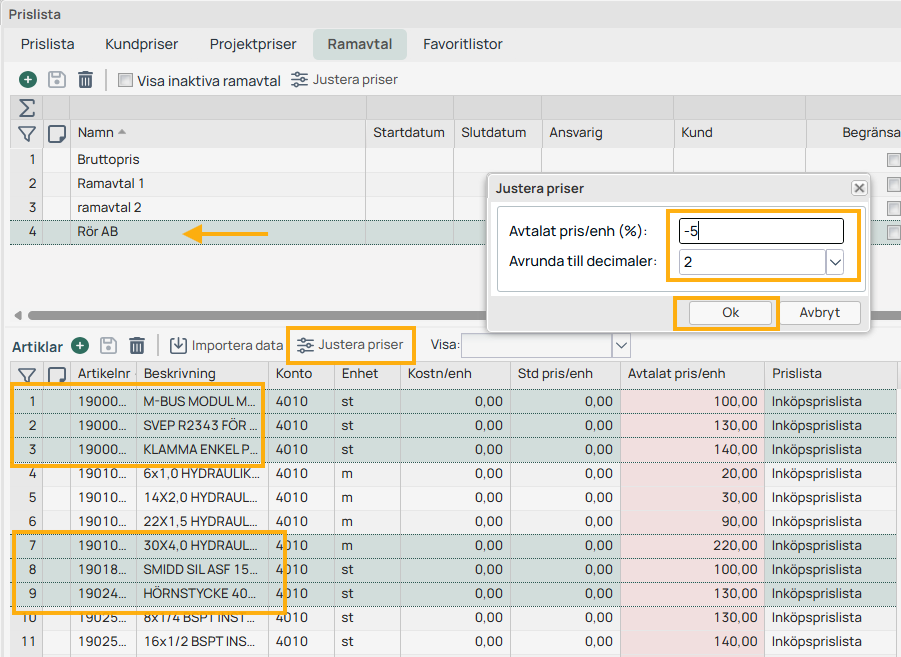Toggle Begränsa checkbox for Bruttopris row
Screen dimensions: 901x657
(x=893, y=160)
